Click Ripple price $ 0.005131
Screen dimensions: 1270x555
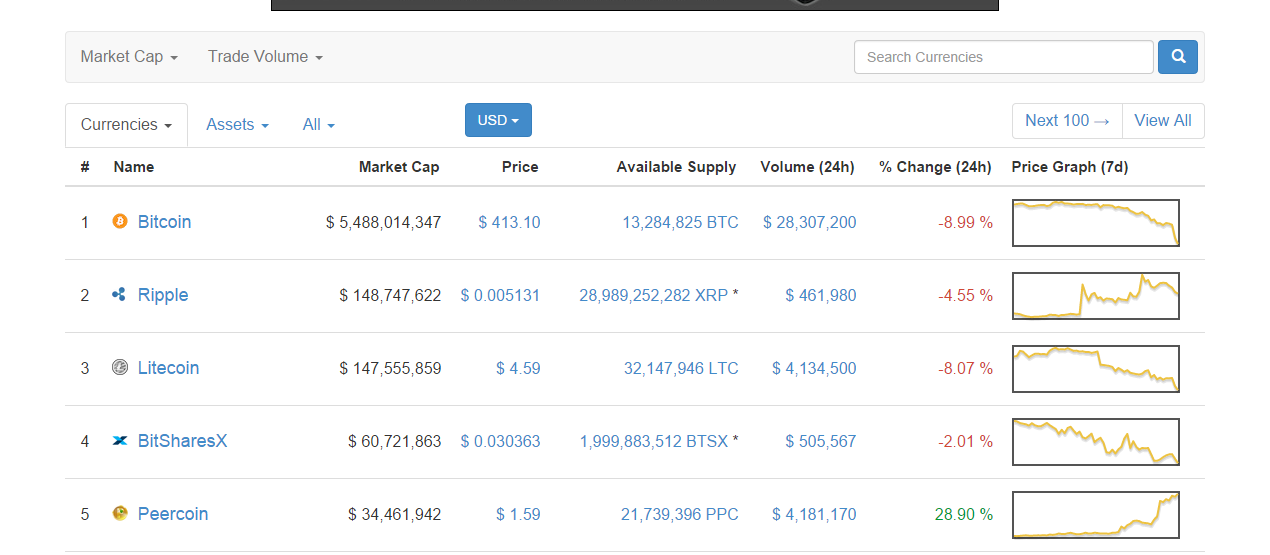[x=500, y=295]
